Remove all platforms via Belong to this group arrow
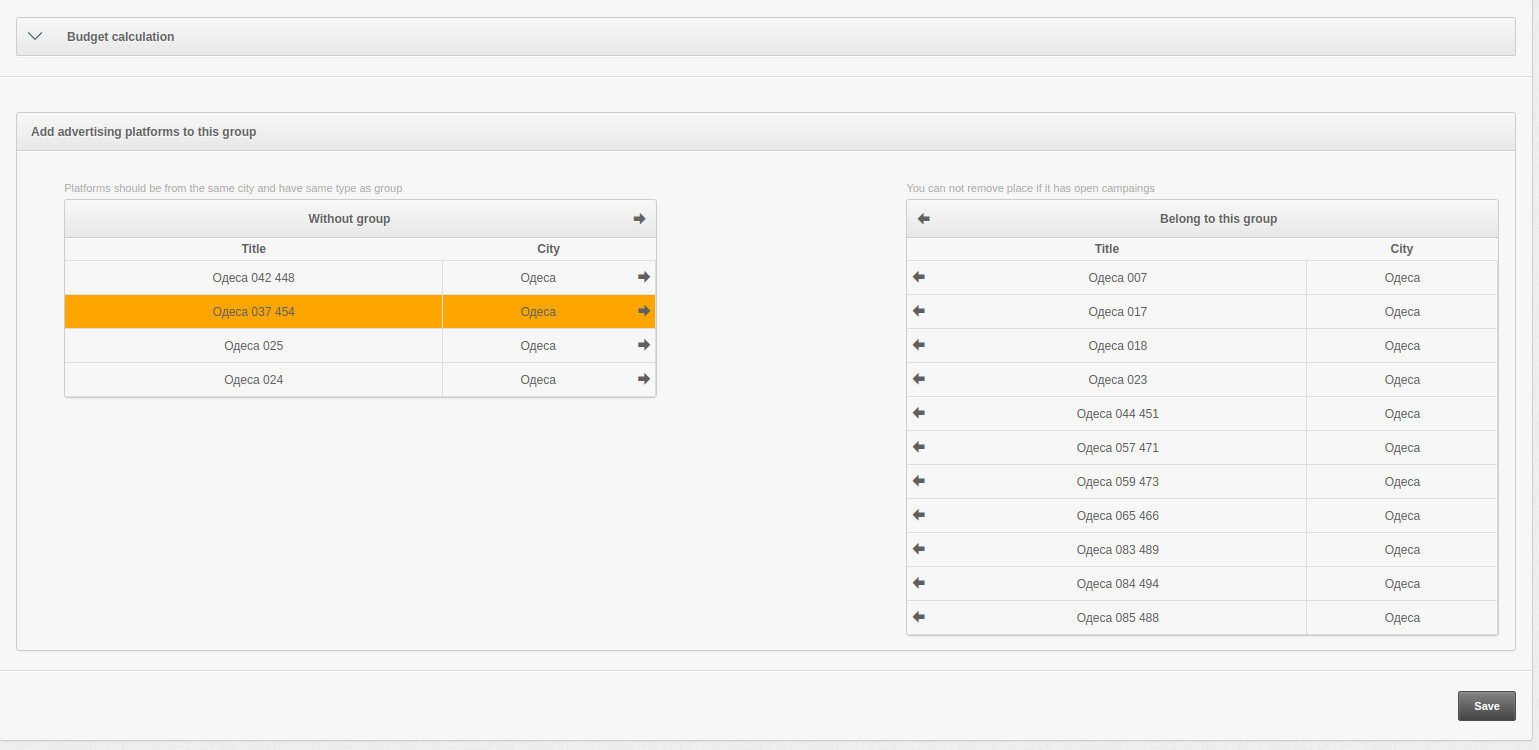The image size is (1539, 750). click(924, 219)
